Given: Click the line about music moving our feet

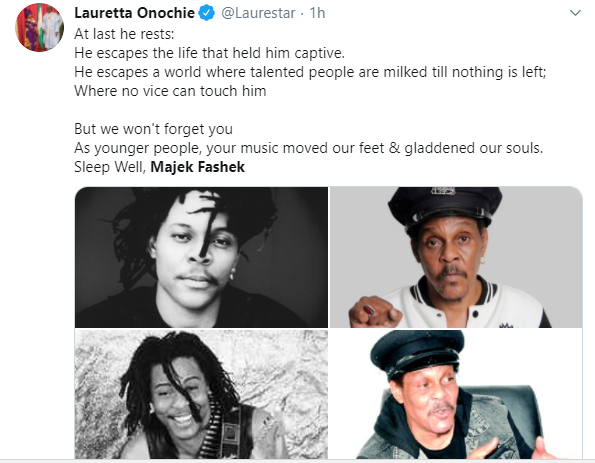Looking at the screenshot, I should 309,148.
